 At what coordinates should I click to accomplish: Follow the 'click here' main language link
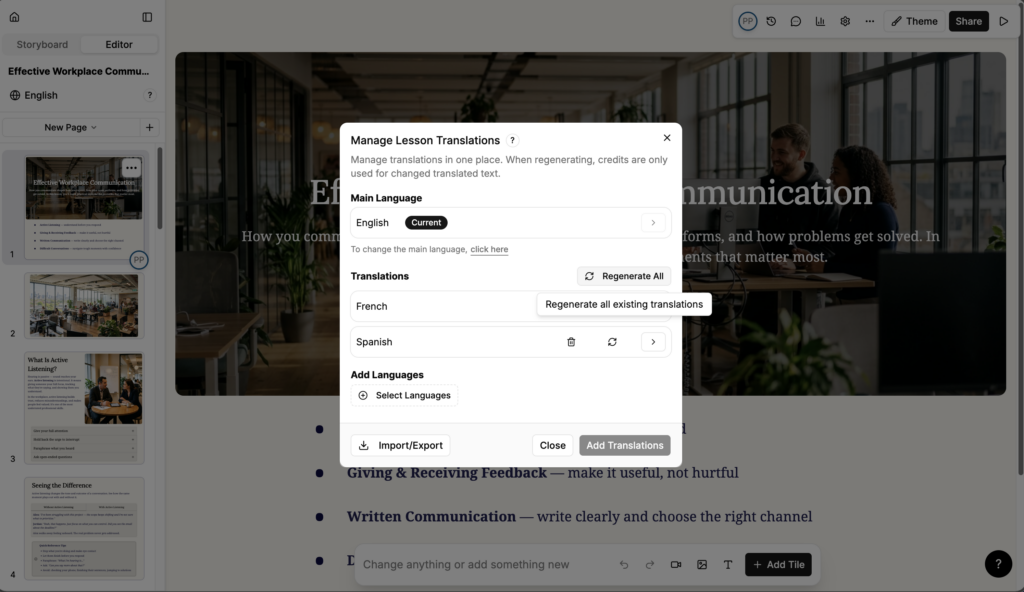pos(489,249)
